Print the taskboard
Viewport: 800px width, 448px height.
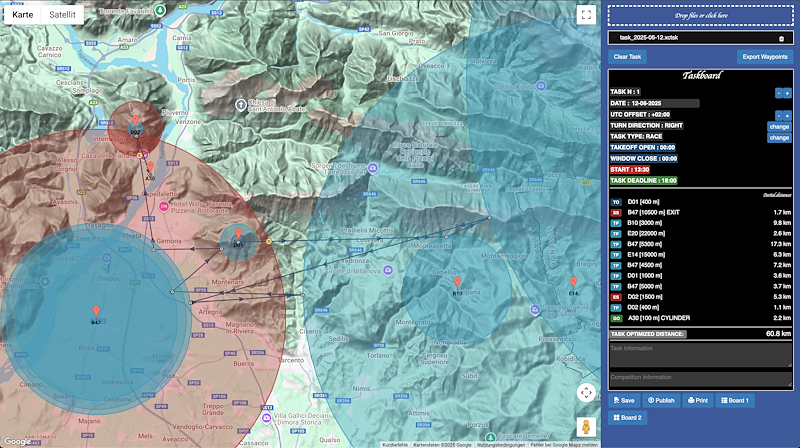pyautogui.click(x=697, y=401)
